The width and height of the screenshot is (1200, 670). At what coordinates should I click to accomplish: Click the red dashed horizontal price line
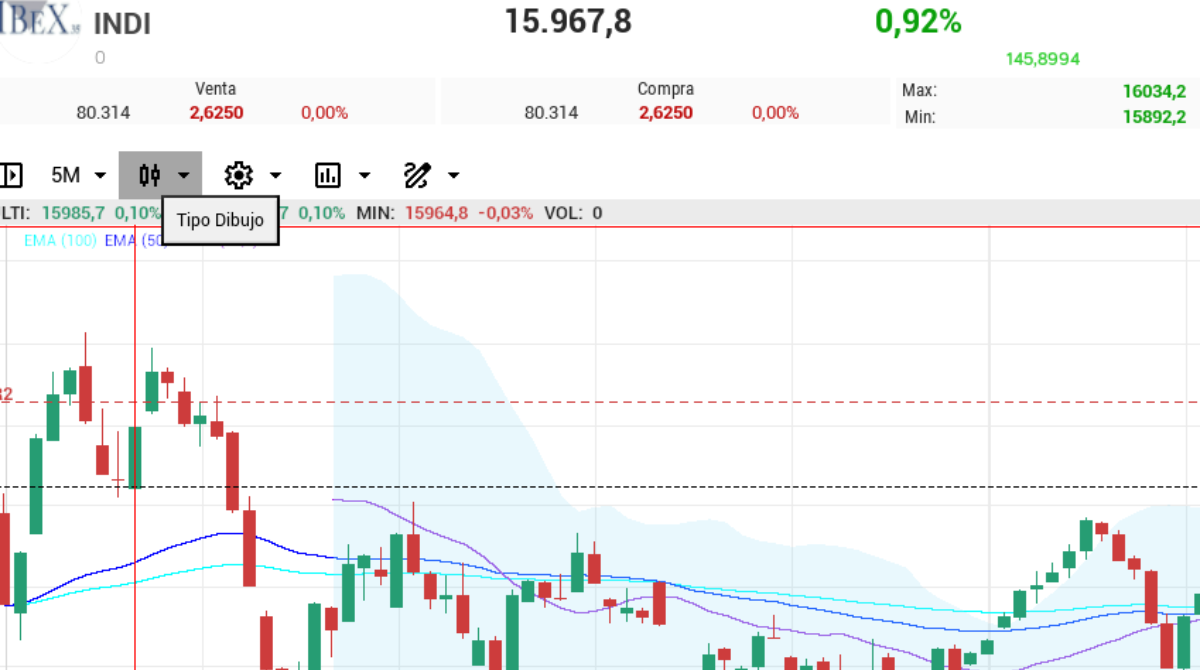click(x=700, y=402)
